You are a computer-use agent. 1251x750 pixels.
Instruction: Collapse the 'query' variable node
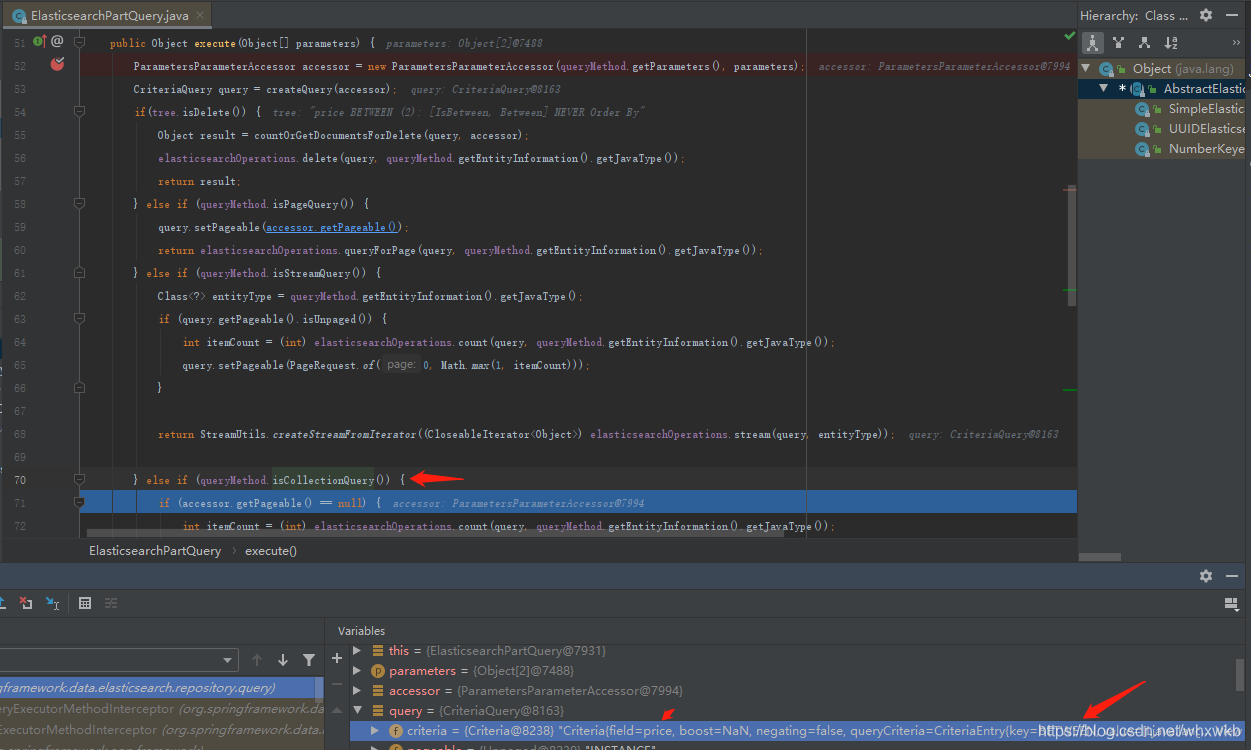click(x=357, y=711)
